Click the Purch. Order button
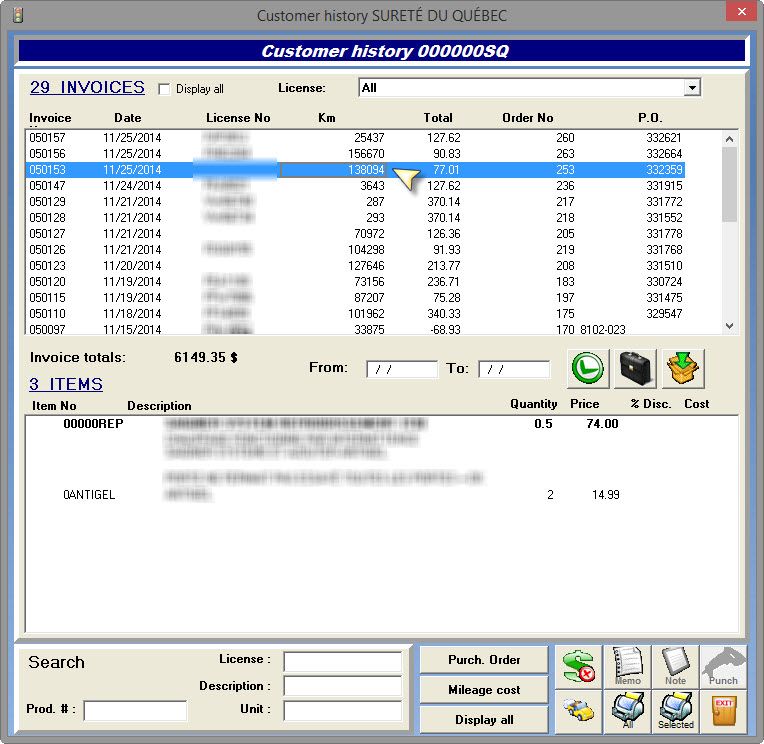Image resolution: width=764 pixels, height=744 pixels. (x=484, y=660)
